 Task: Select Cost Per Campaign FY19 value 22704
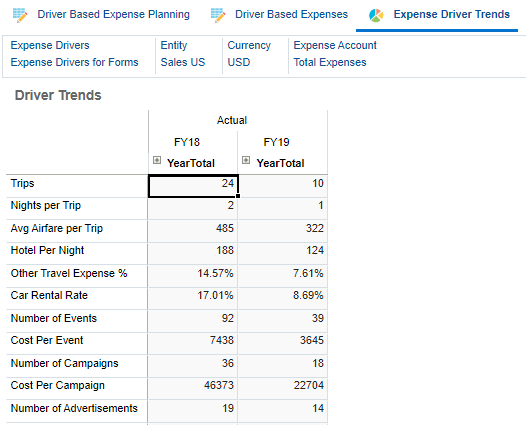click(283, 388)
